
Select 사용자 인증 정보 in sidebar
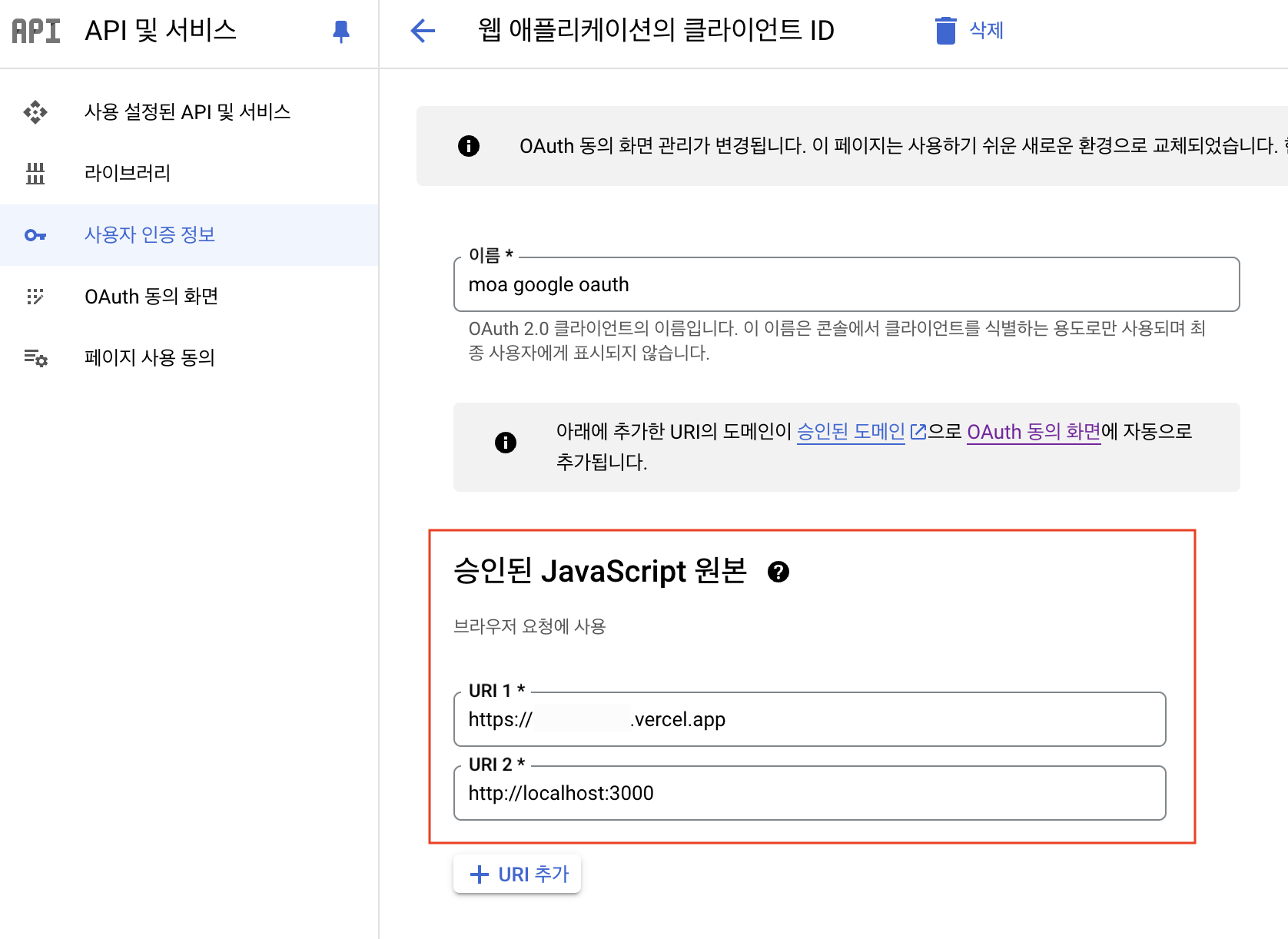click(188, 235)
